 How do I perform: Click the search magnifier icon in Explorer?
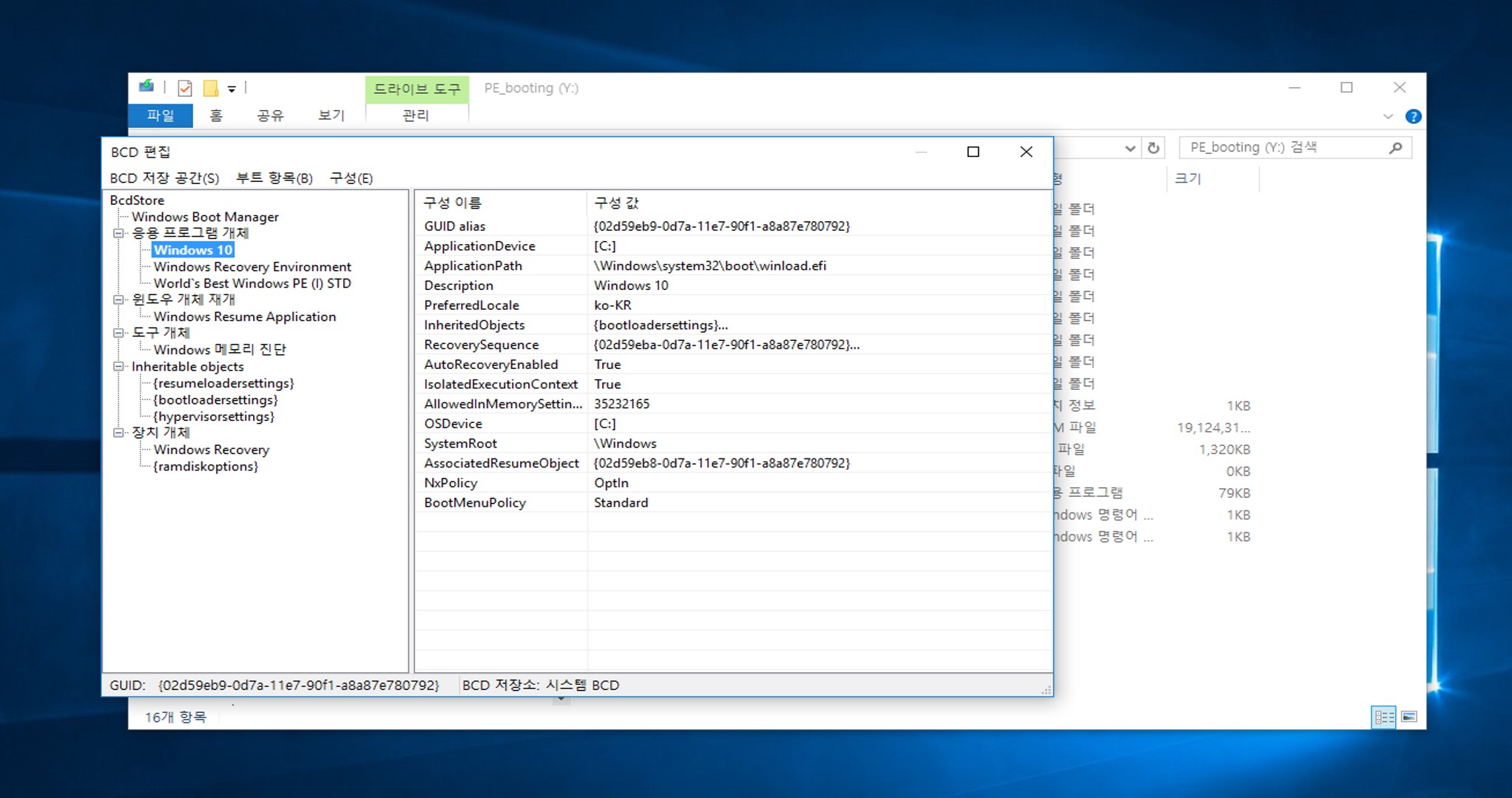point(1395,148)
